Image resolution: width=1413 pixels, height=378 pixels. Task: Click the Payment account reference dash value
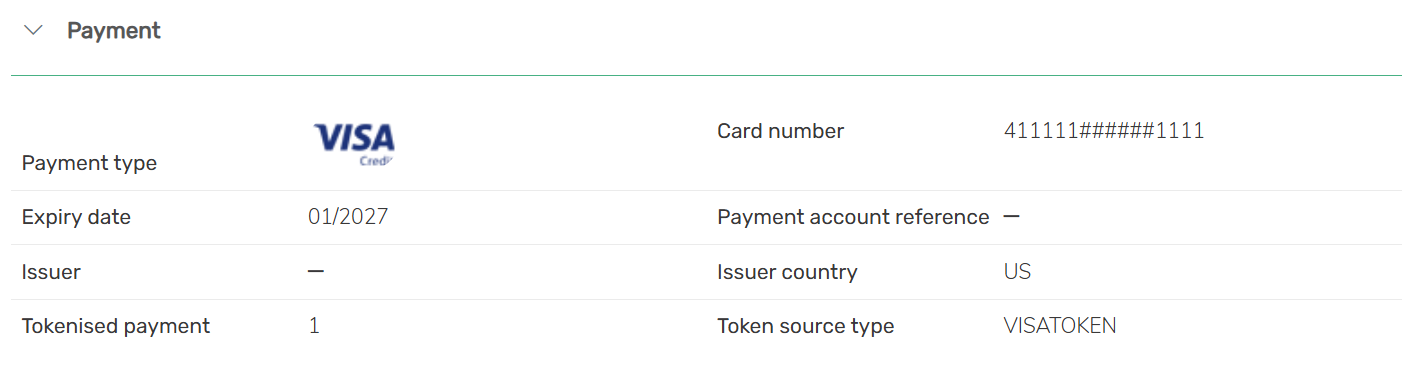click(1012, 217)
